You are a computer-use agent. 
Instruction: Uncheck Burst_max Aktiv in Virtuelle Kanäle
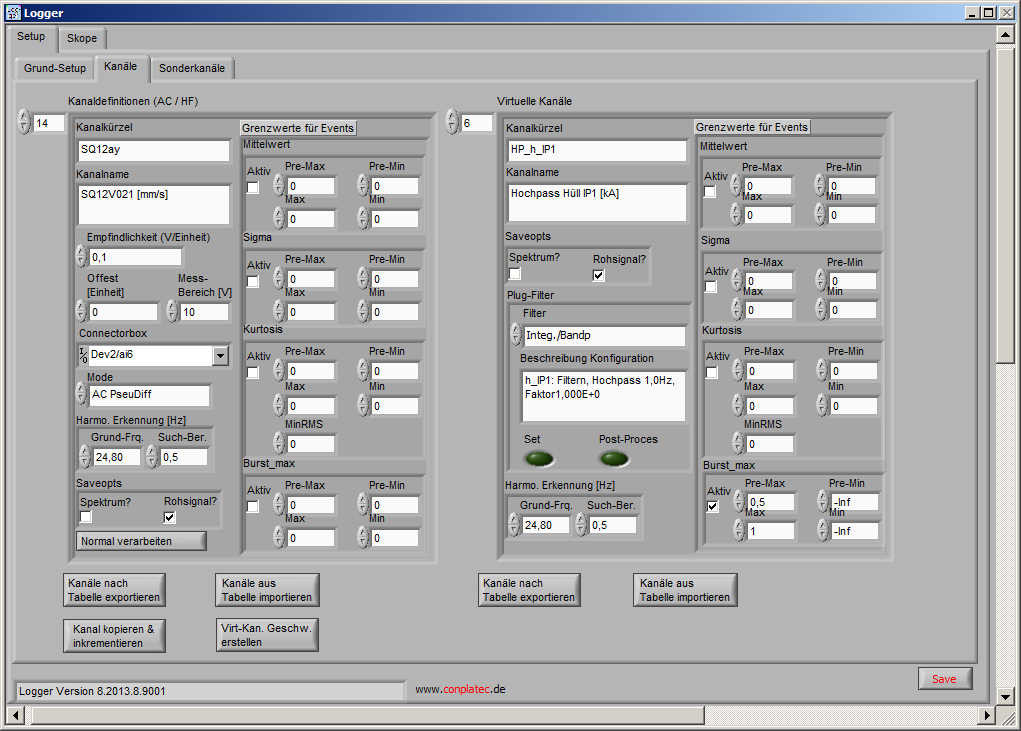point(712,506)
